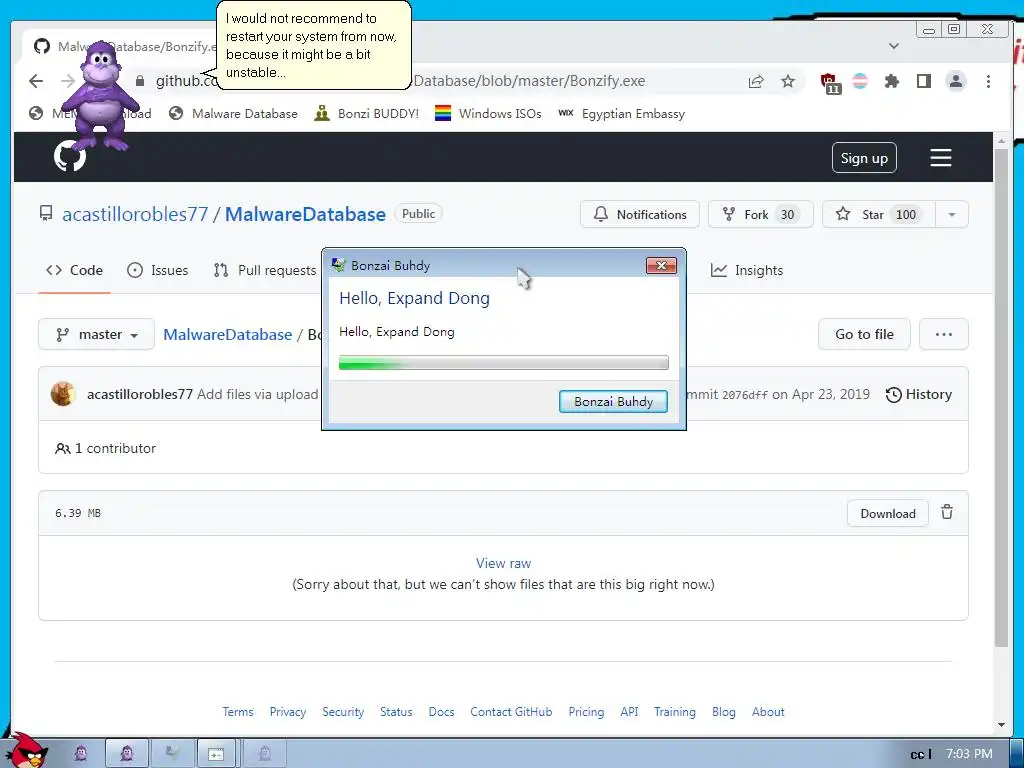
Task: Toggle the browser side panel icon
Action: (923, 81)
